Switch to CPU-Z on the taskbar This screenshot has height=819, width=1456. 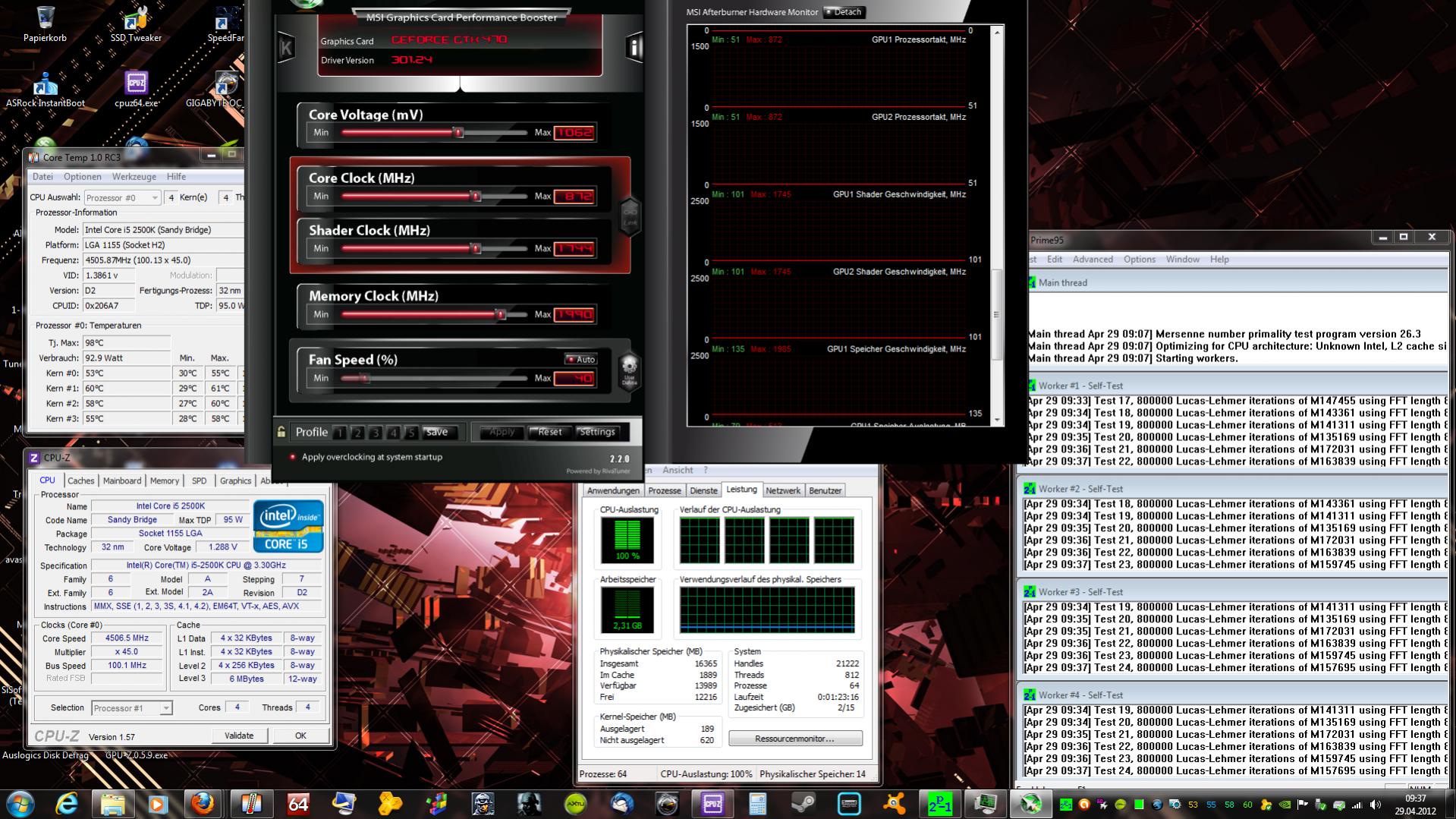(712, 804)
